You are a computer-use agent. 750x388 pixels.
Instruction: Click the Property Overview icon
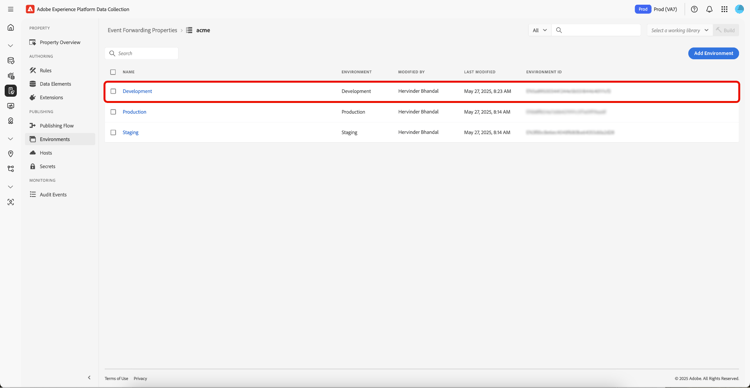pos(33,42)
